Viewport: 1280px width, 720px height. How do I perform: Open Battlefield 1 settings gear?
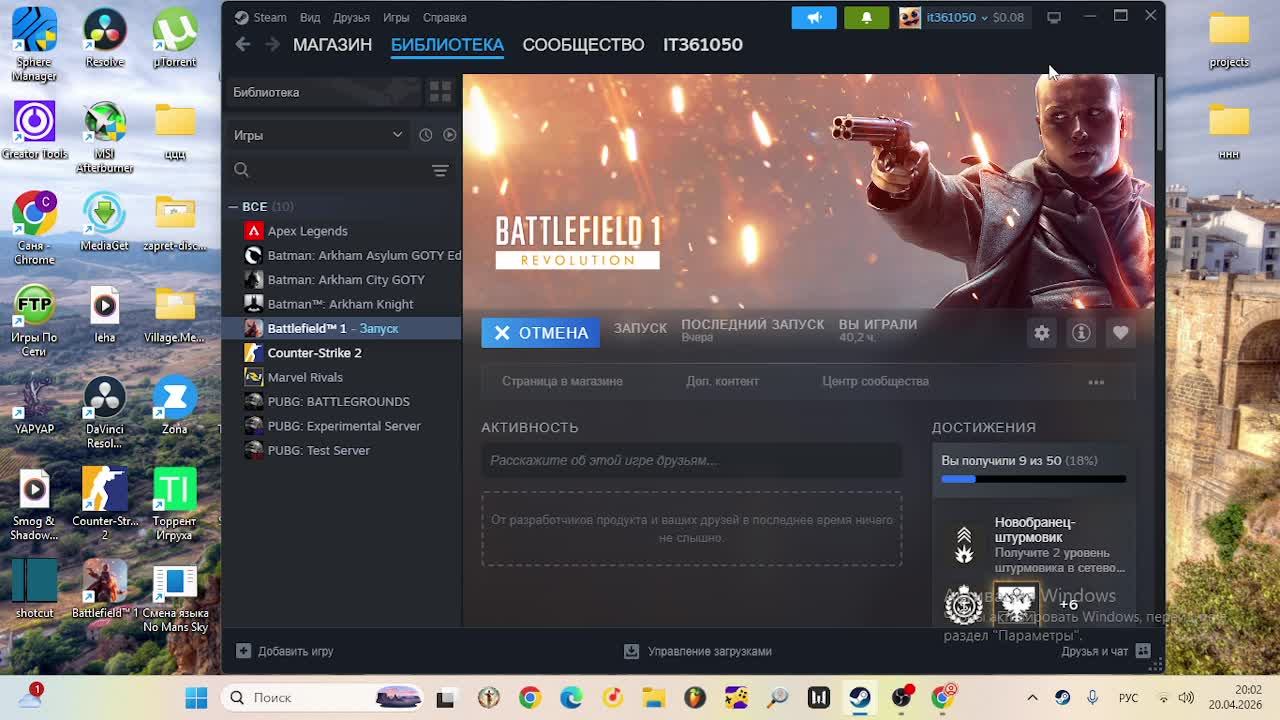click(x=1042, y=333)
